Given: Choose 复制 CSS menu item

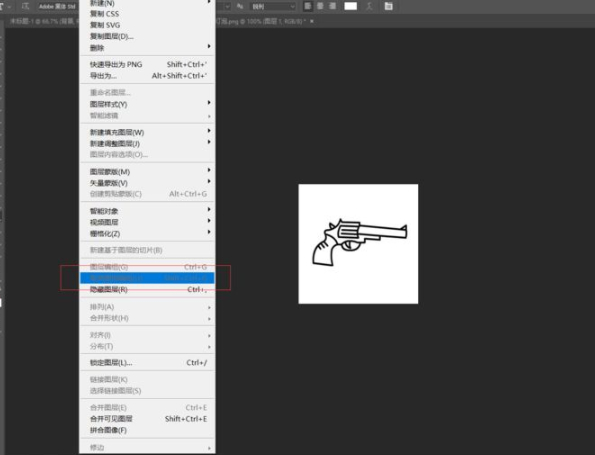Looking at the screenshot, I should (x=147, y=14).
